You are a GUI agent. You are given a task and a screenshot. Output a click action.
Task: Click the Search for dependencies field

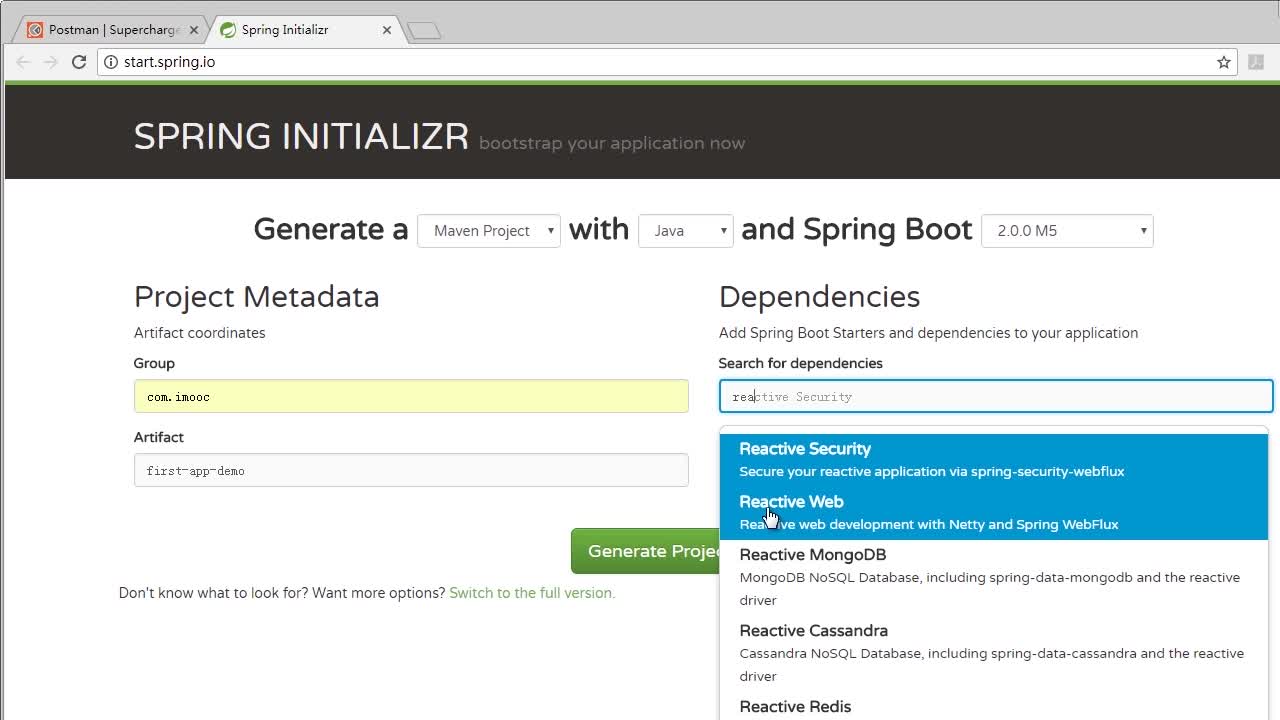tap(996, 396)
